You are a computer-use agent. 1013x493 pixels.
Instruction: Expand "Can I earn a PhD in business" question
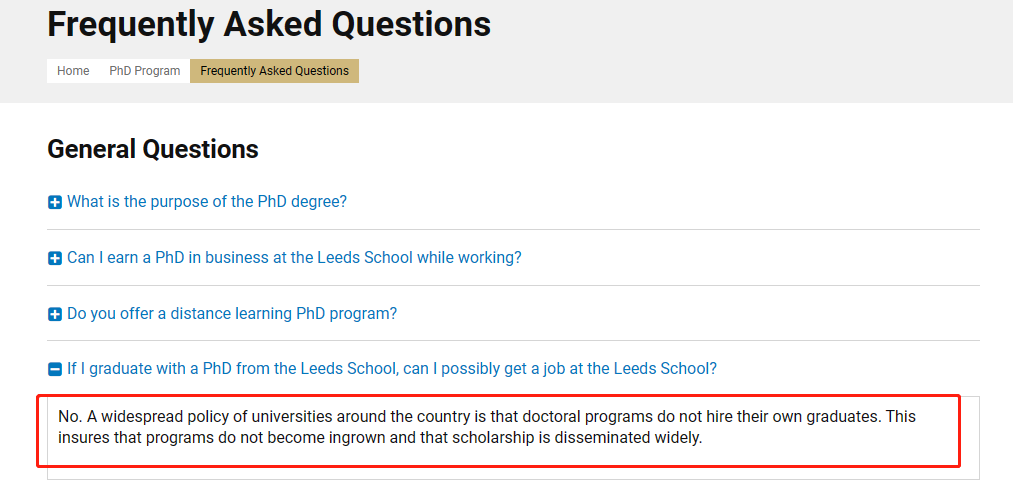pyautogui.click(x=294, y=258)
